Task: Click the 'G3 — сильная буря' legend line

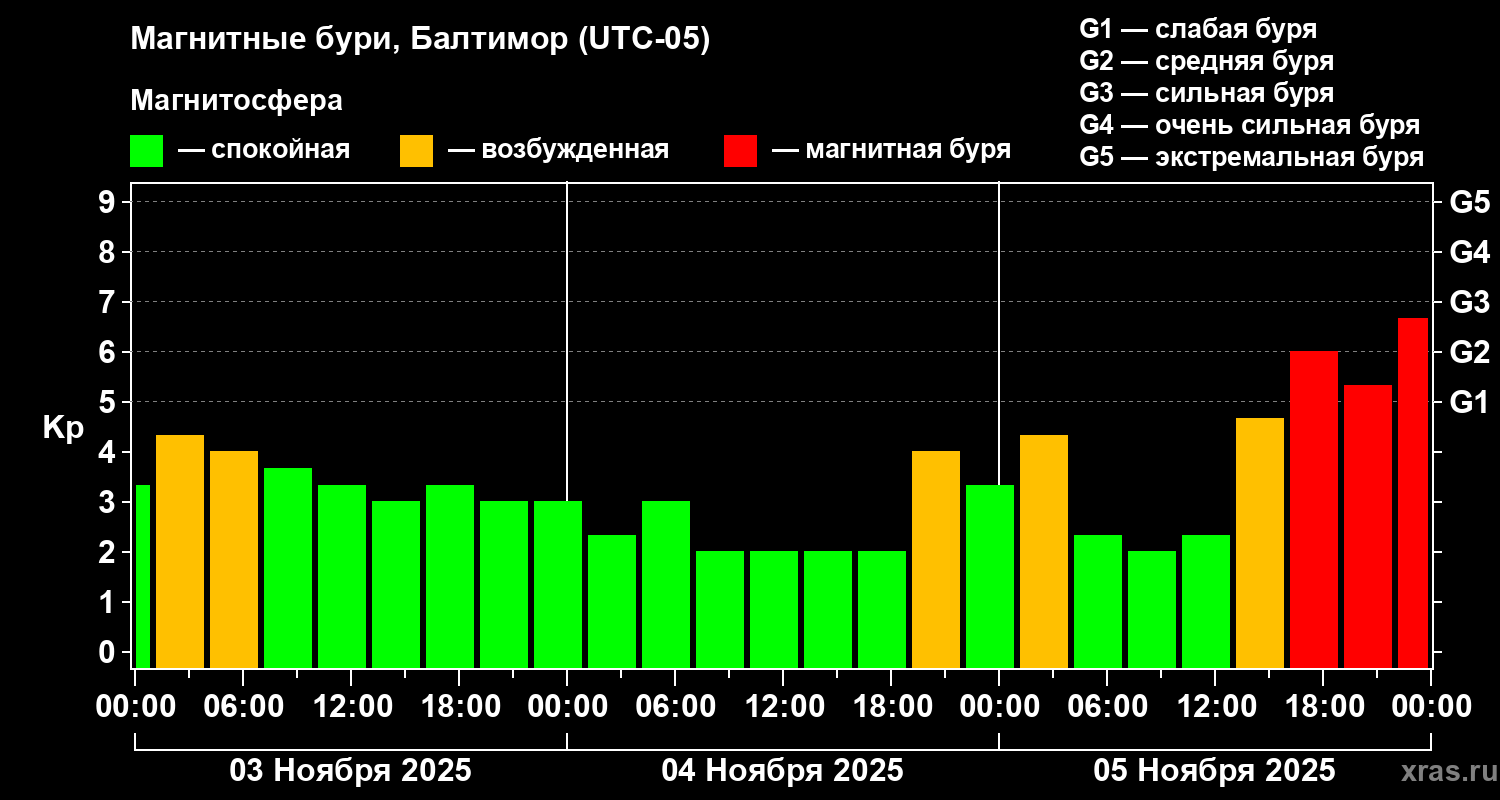Action: (1207, 93)
